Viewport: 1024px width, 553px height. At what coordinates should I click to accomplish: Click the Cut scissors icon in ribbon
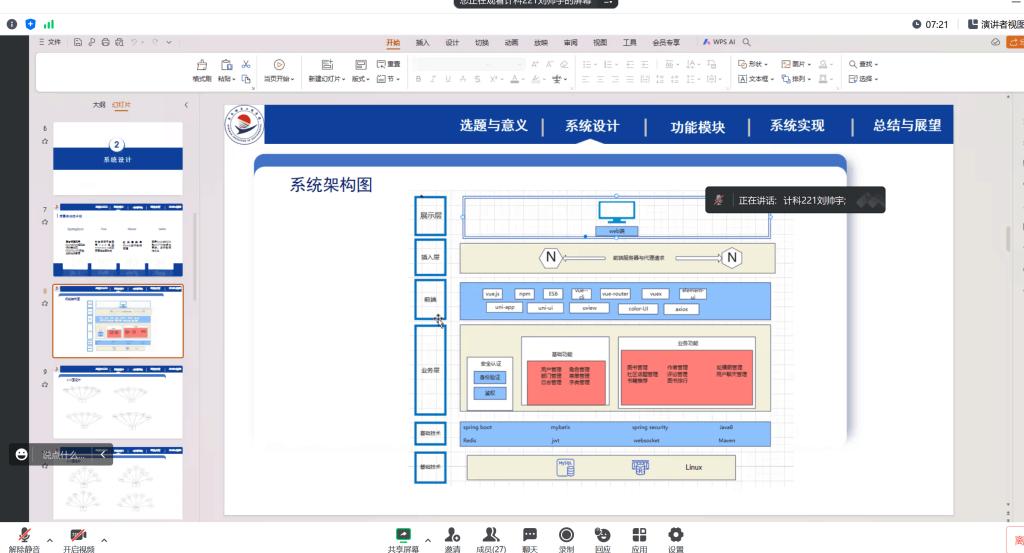pyautogui.click(x=246, y=64)
